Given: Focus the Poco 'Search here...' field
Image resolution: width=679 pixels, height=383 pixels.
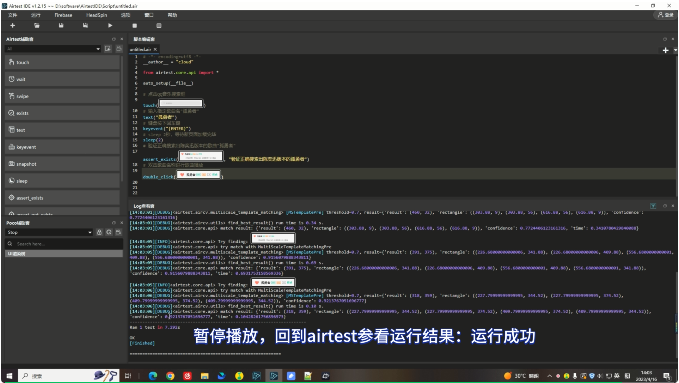Looking at the screenshot, I should pyautogui.click(x=64, y=244).
